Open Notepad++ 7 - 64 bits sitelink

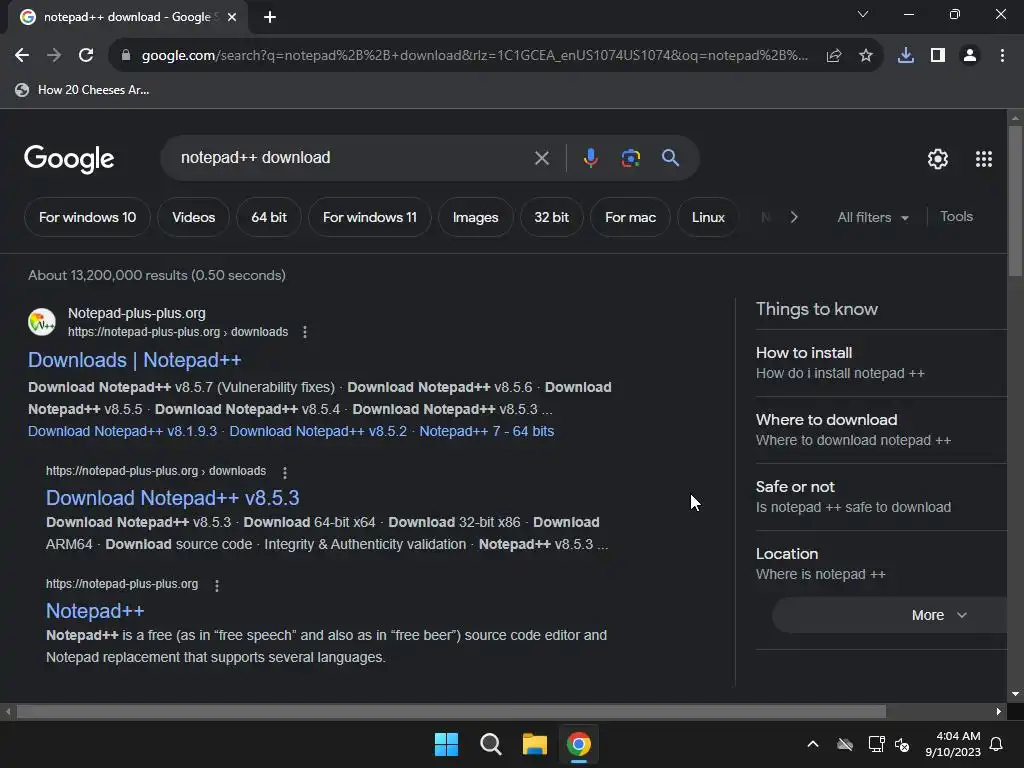click(487, 432)
